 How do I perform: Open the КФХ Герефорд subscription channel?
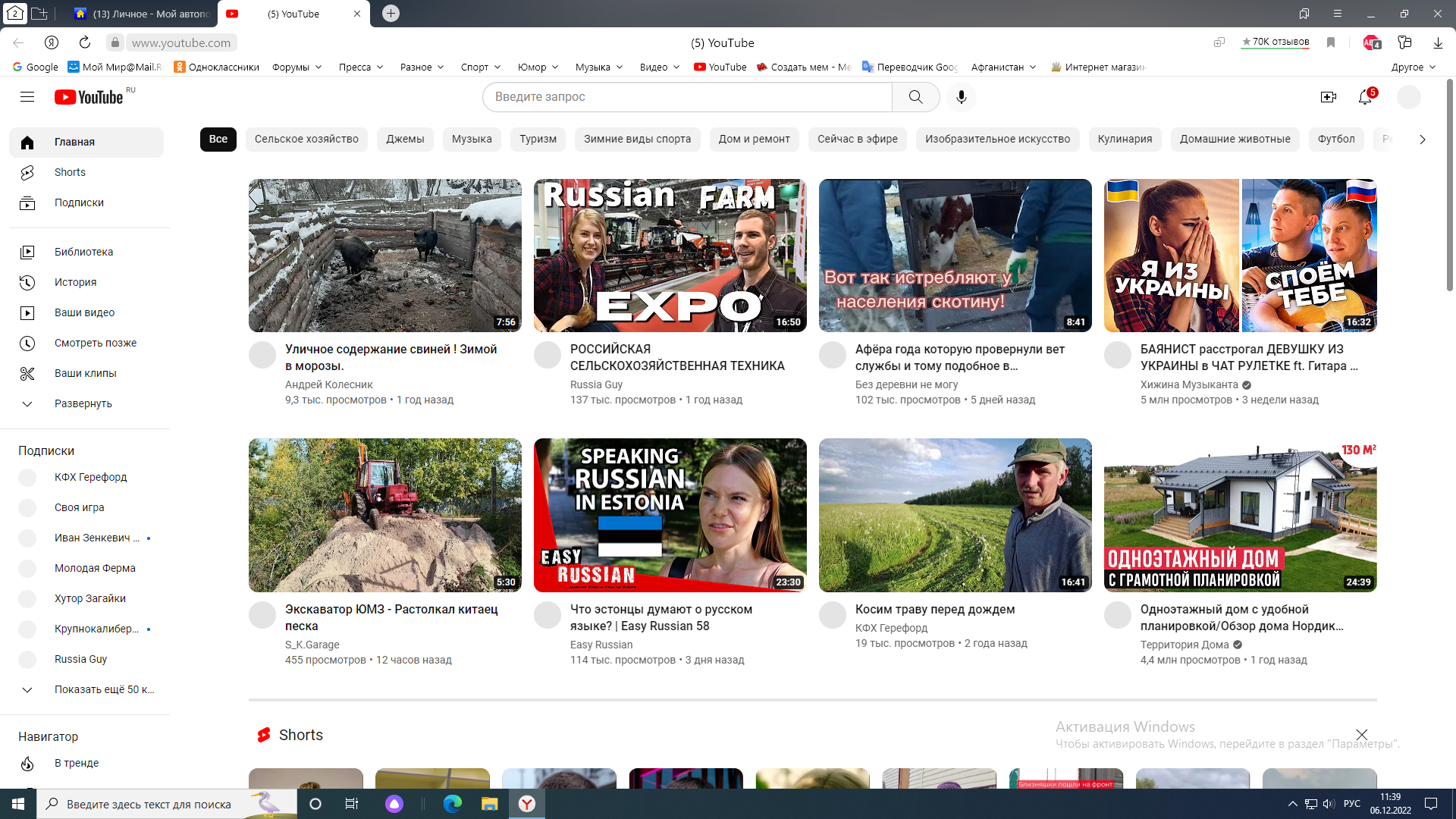tap(90, 477)
